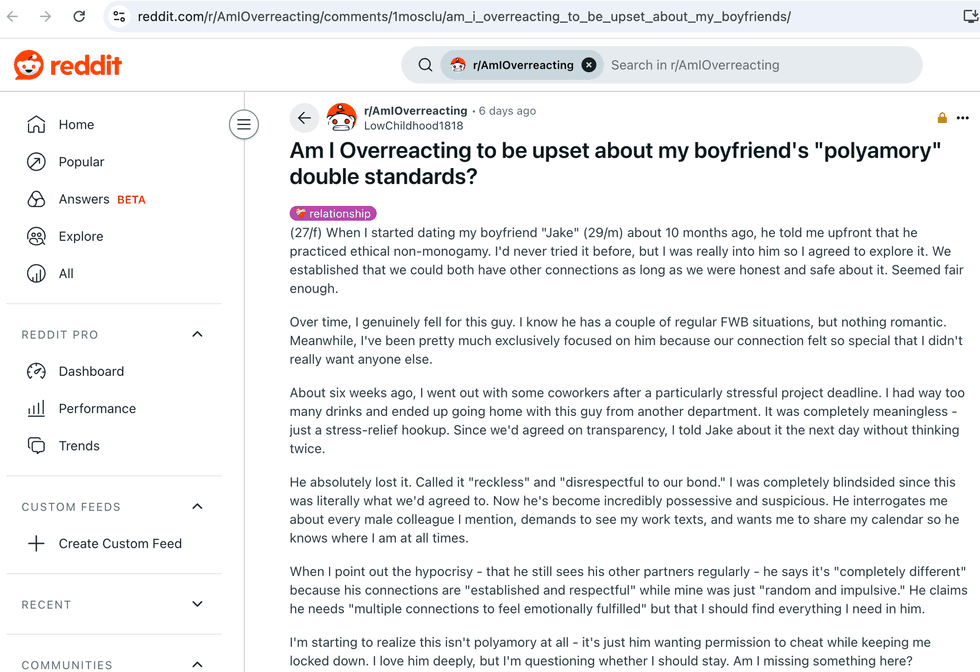Click the Reddit logo
The height and width of the screenshot is (672, 980).
[68, 65]
